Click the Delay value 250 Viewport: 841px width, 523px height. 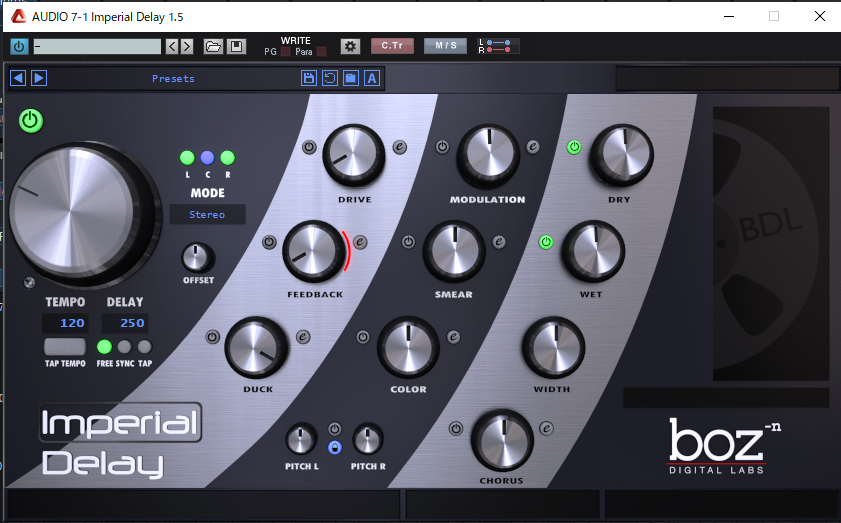125,323
